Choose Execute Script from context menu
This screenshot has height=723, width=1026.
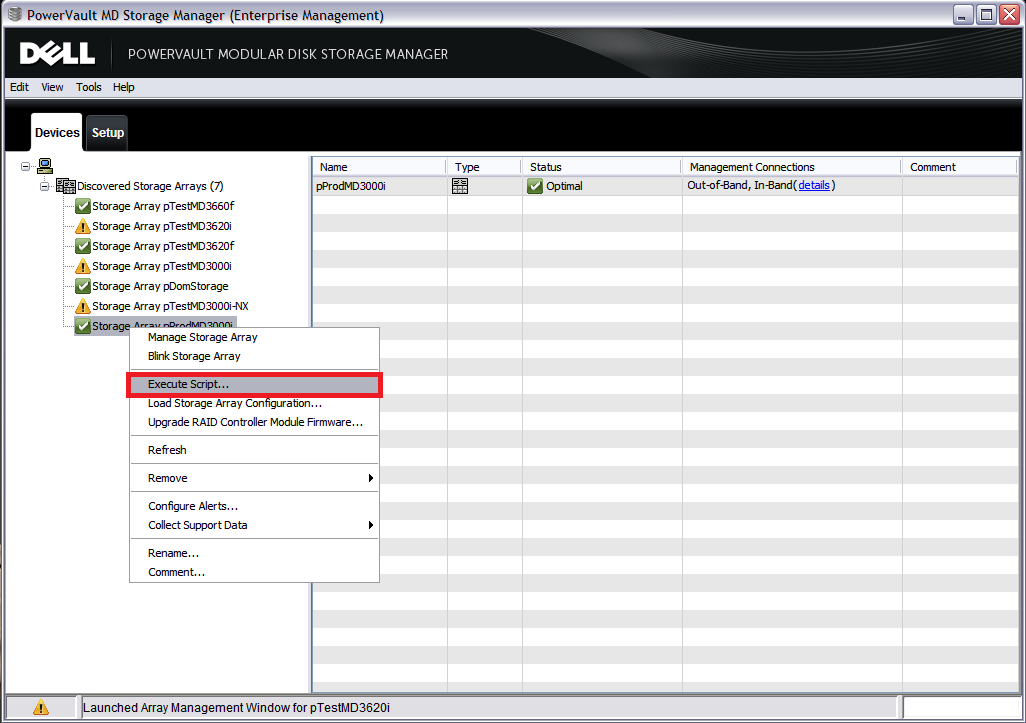(x=188, y=384)
